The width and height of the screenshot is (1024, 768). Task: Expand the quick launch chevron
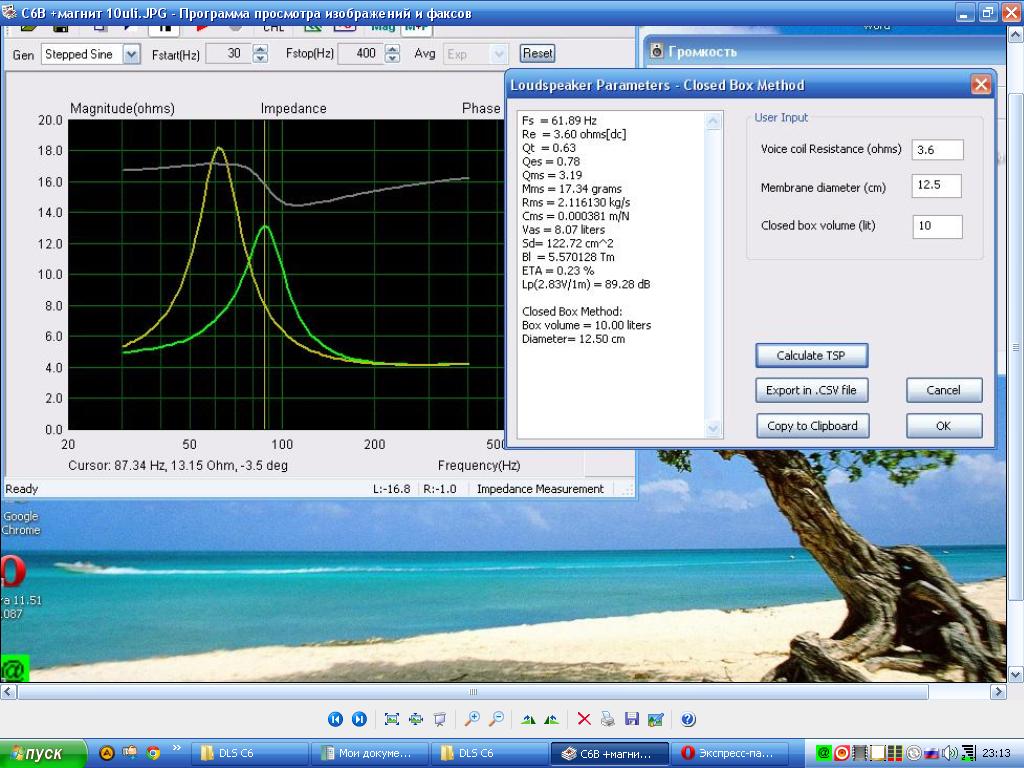[x=176, y=748]
